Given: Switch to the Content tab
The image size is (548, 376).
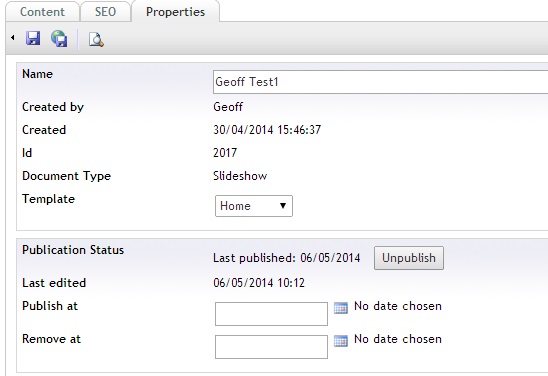Looking at the screenshot, I should pos(42,12).
